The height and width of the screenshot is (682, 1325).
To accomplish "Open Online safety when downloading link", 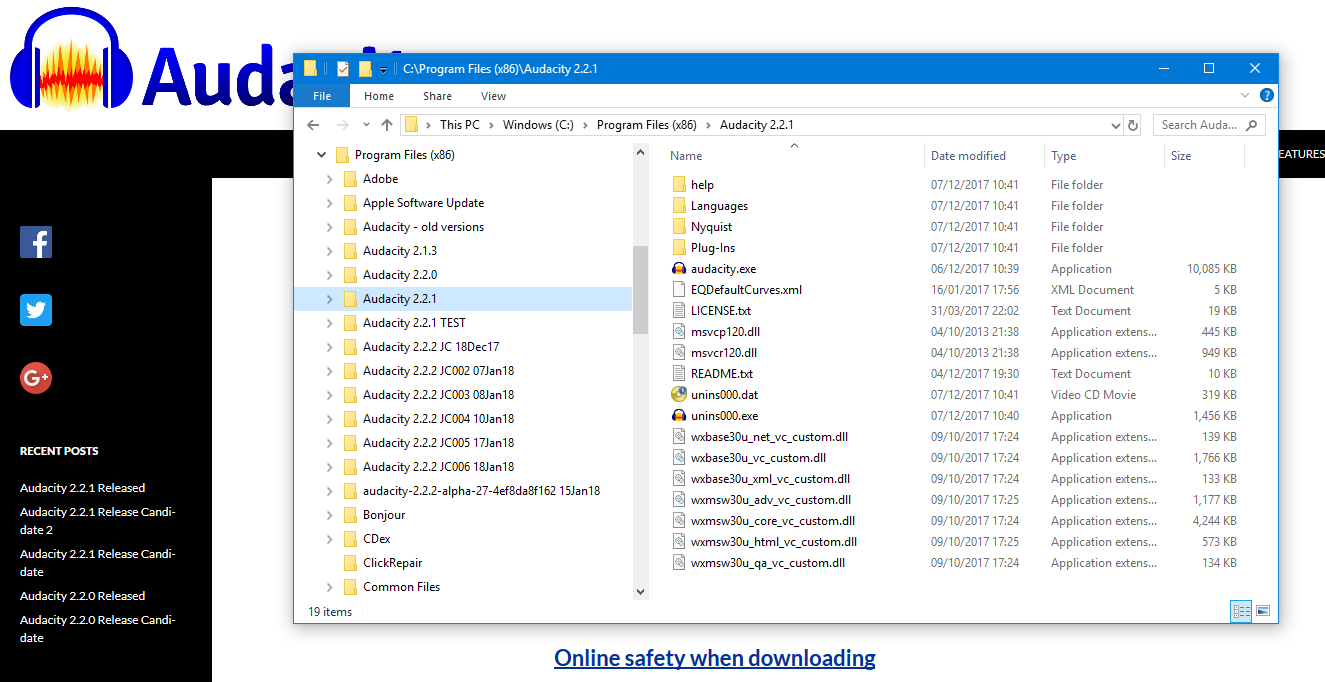I will coord(715,658).
